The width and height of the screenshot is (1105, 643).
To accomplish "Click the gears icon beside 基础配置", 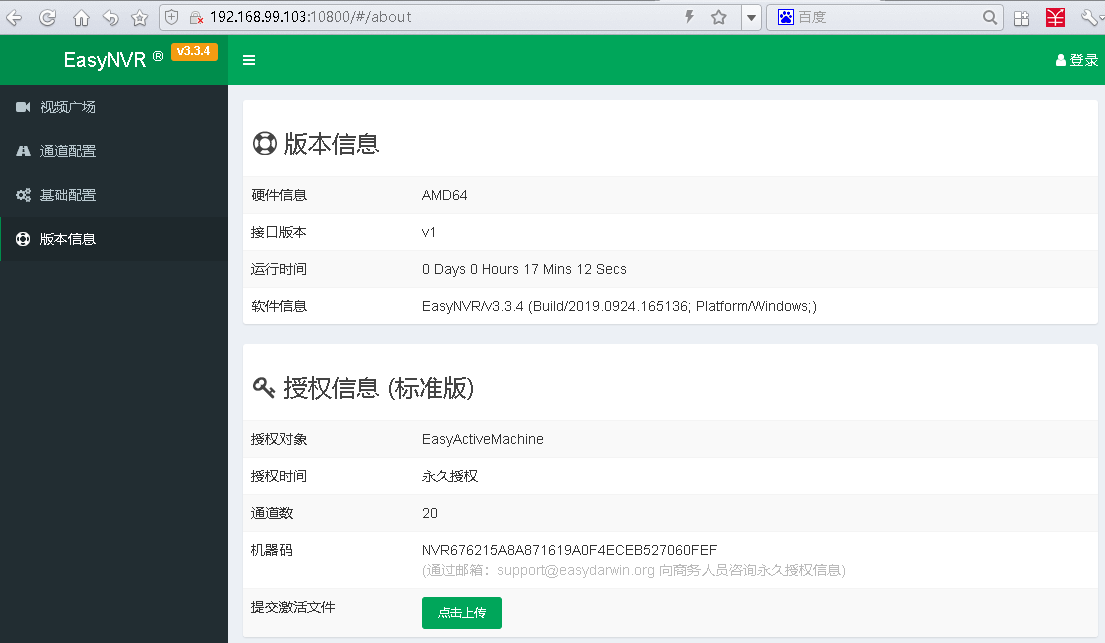I will coord(23,195).
